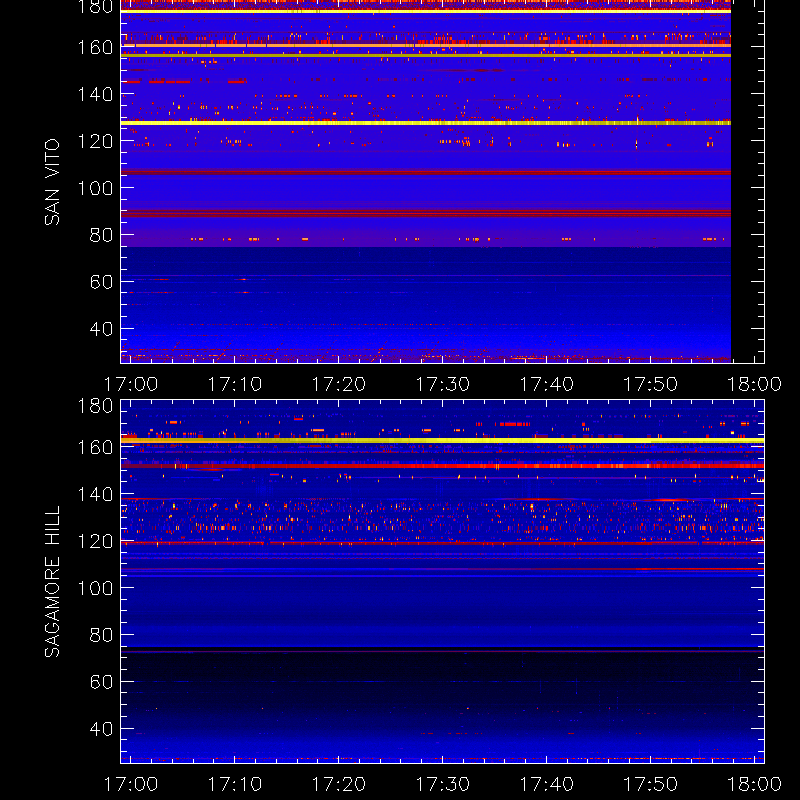This screenshot has width=800, height=800.
Task: Click the bright yellow band near 163 MHz in SAGAMORE HILL plot
Action: pyautogui.click(x=442, y=440)
